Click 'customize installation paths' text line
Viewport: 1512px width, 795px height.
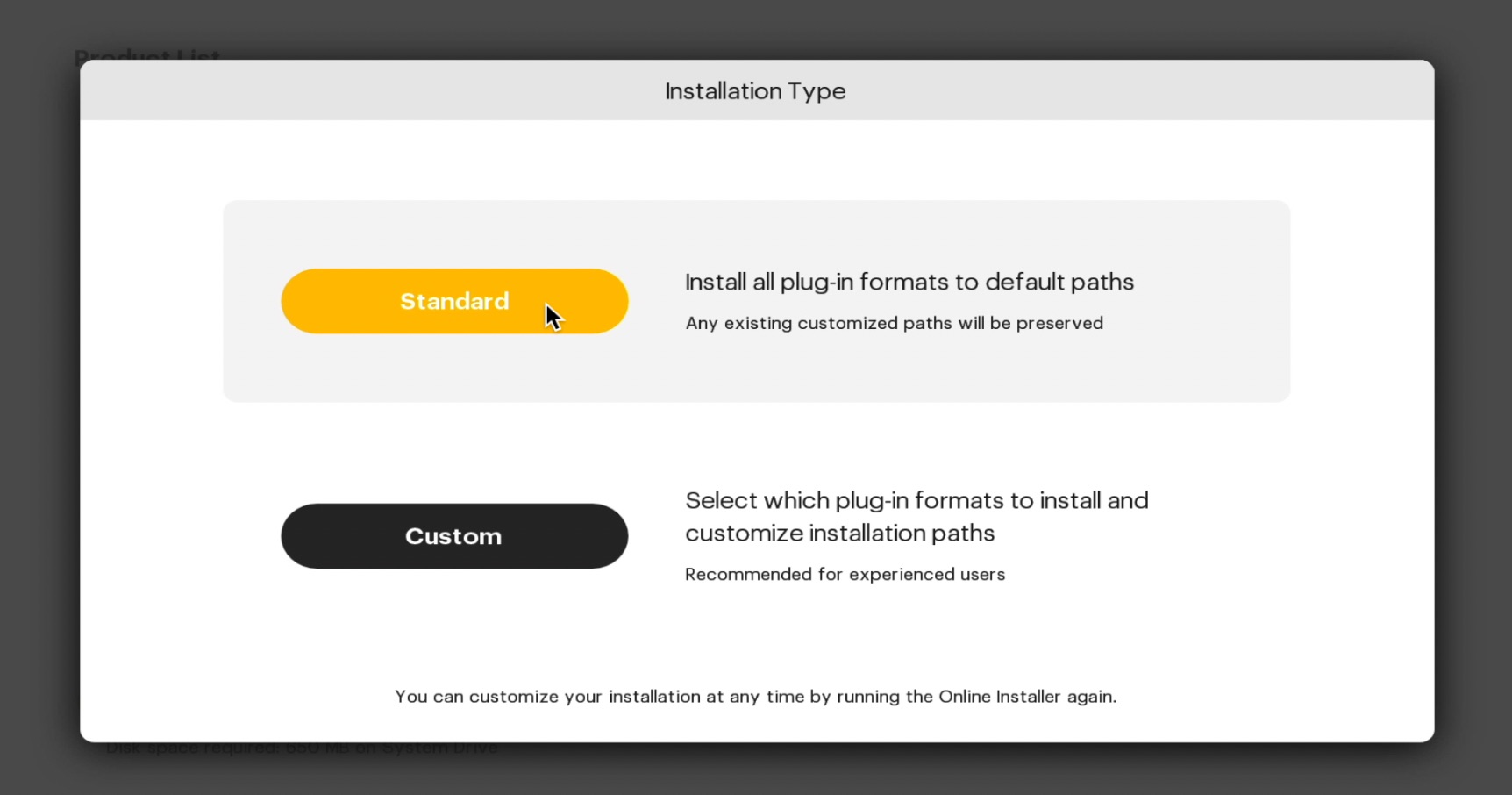pyautogui.click(x=840, y=533)
